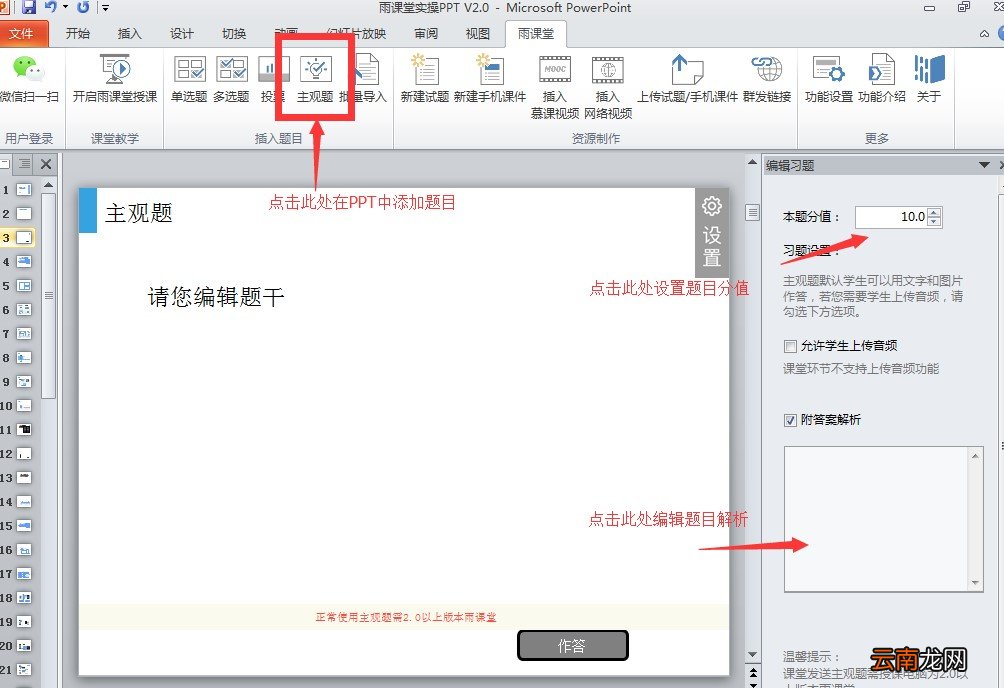Open the View (视图) tab
The height and width of the screenshot is (688, 1004).
click(x=478, y=33)
